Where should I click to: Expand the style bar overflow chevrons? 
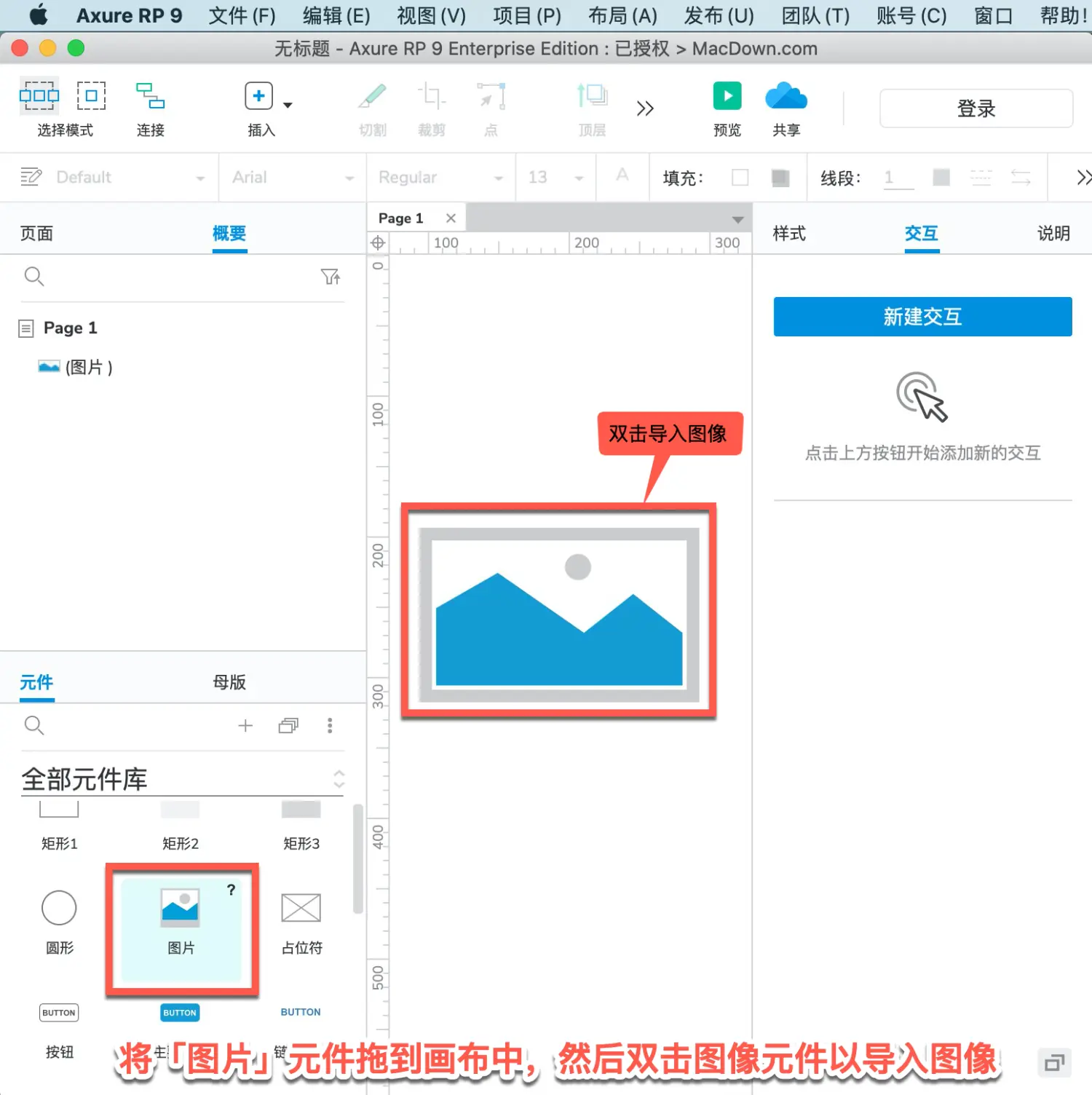click(1084, 177)
